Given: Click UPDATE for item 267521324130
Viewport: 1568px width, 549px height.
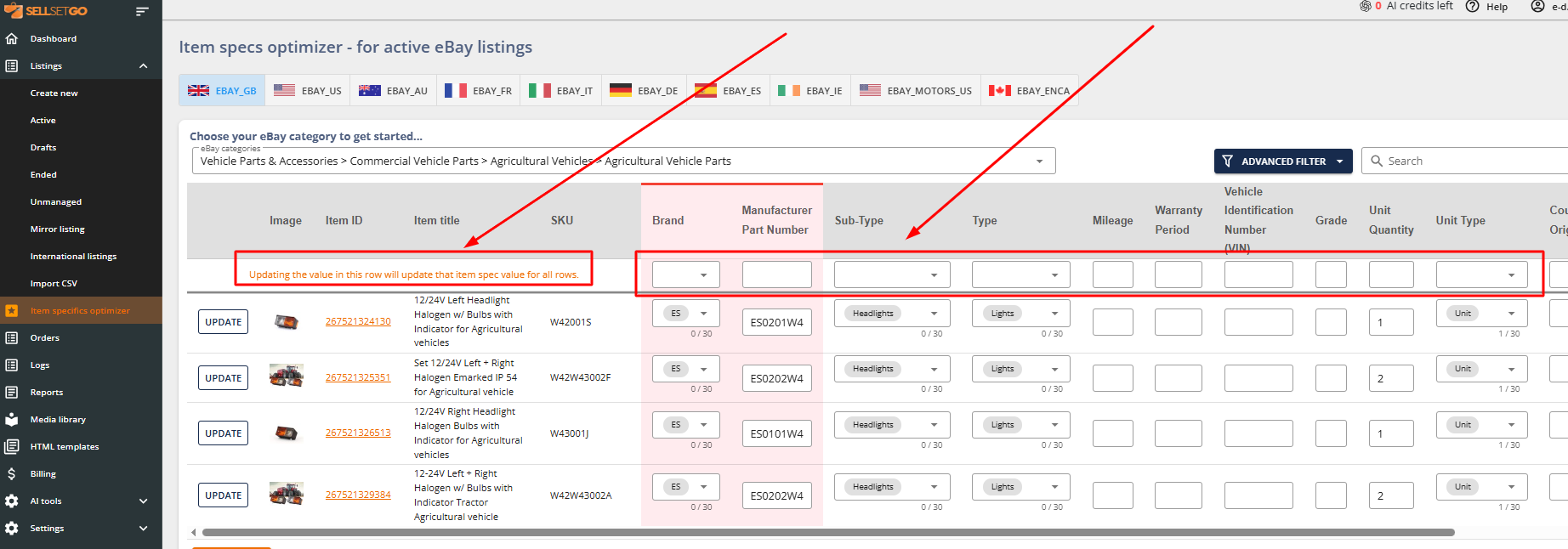Looking at the screenshot, I should (x=223, y=322).
